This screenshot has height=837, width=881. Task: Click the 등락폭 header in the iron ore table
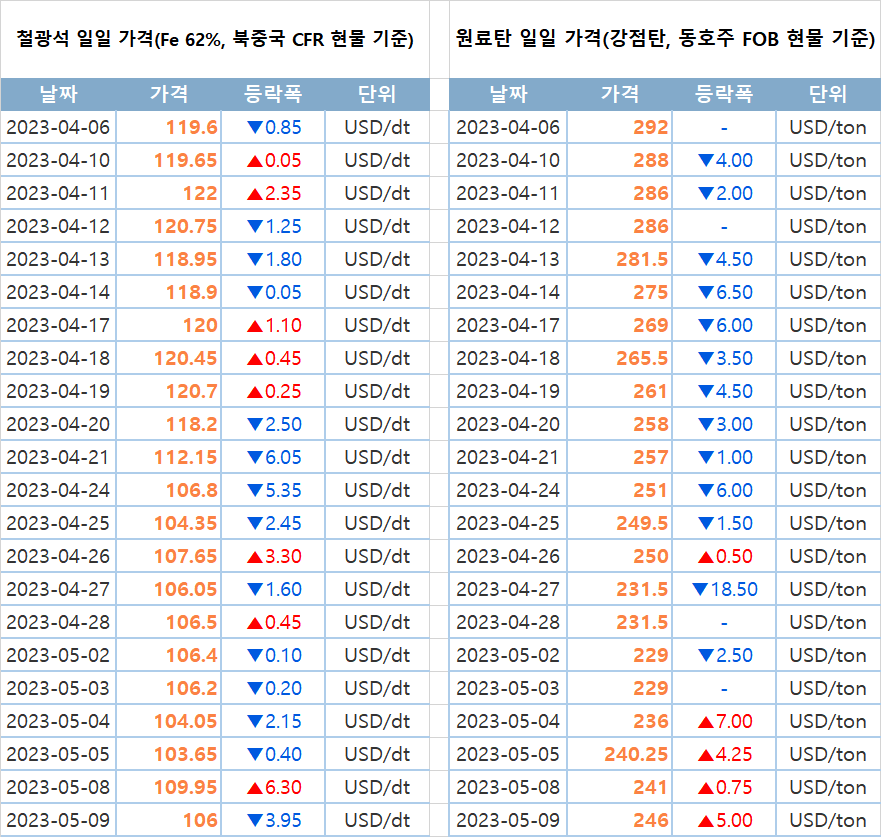pyautogui.click(x=273, y=95)
